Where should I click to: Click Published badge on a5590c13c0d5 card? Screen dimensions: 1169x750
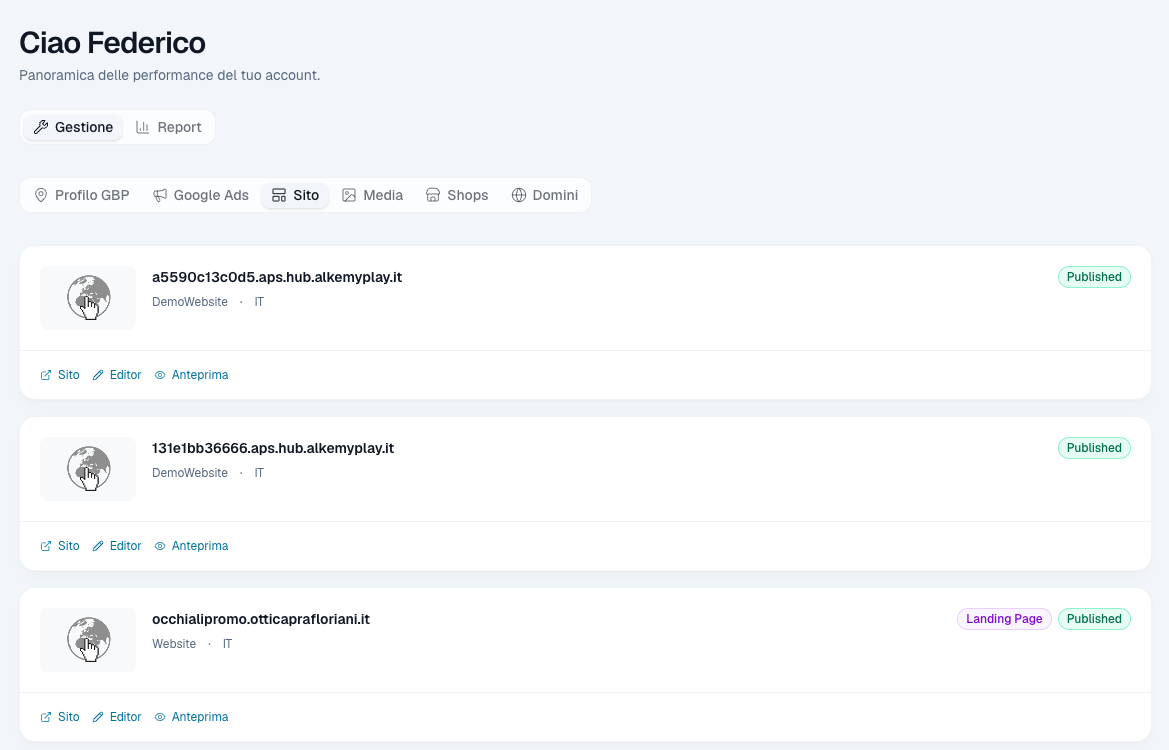point(1094,277)
